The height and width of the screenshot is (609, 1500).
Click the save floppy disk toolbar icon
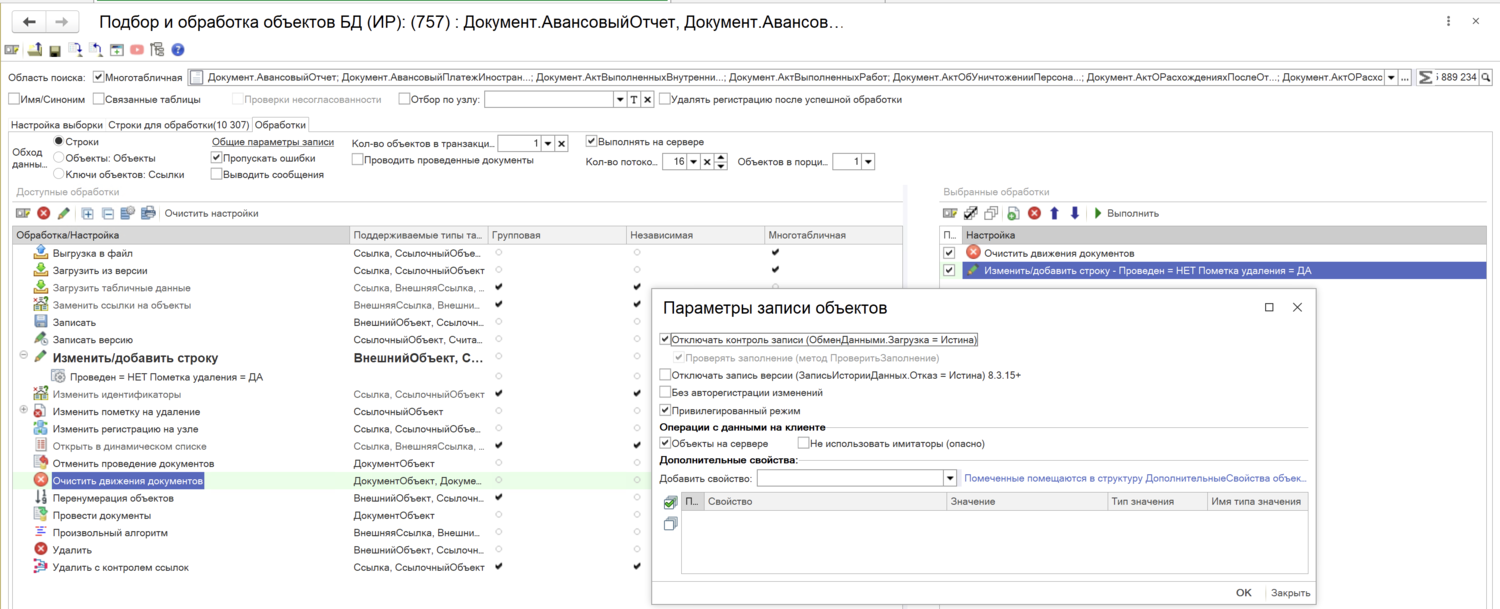point(55,49)
